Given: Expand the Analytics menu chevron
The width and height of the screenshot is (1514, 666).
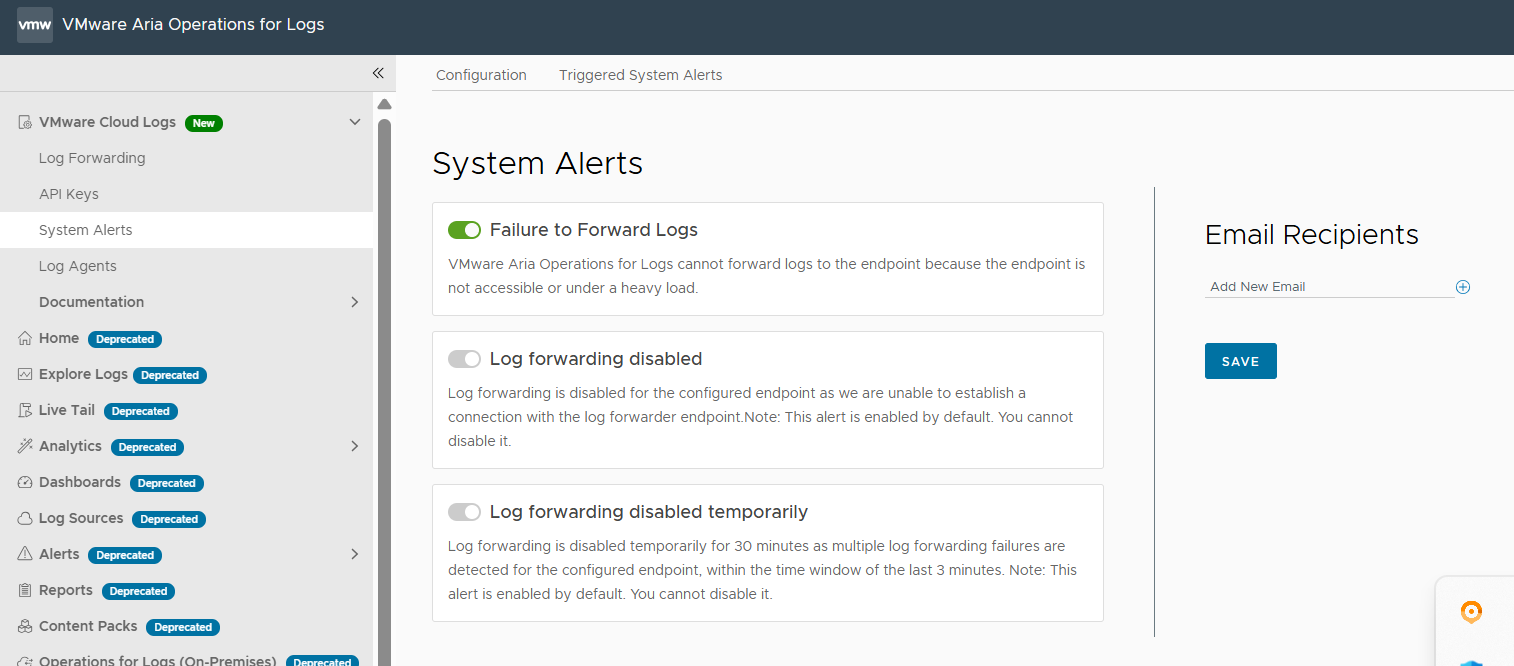Looking at the screenshot, I should tap(354, 446).
